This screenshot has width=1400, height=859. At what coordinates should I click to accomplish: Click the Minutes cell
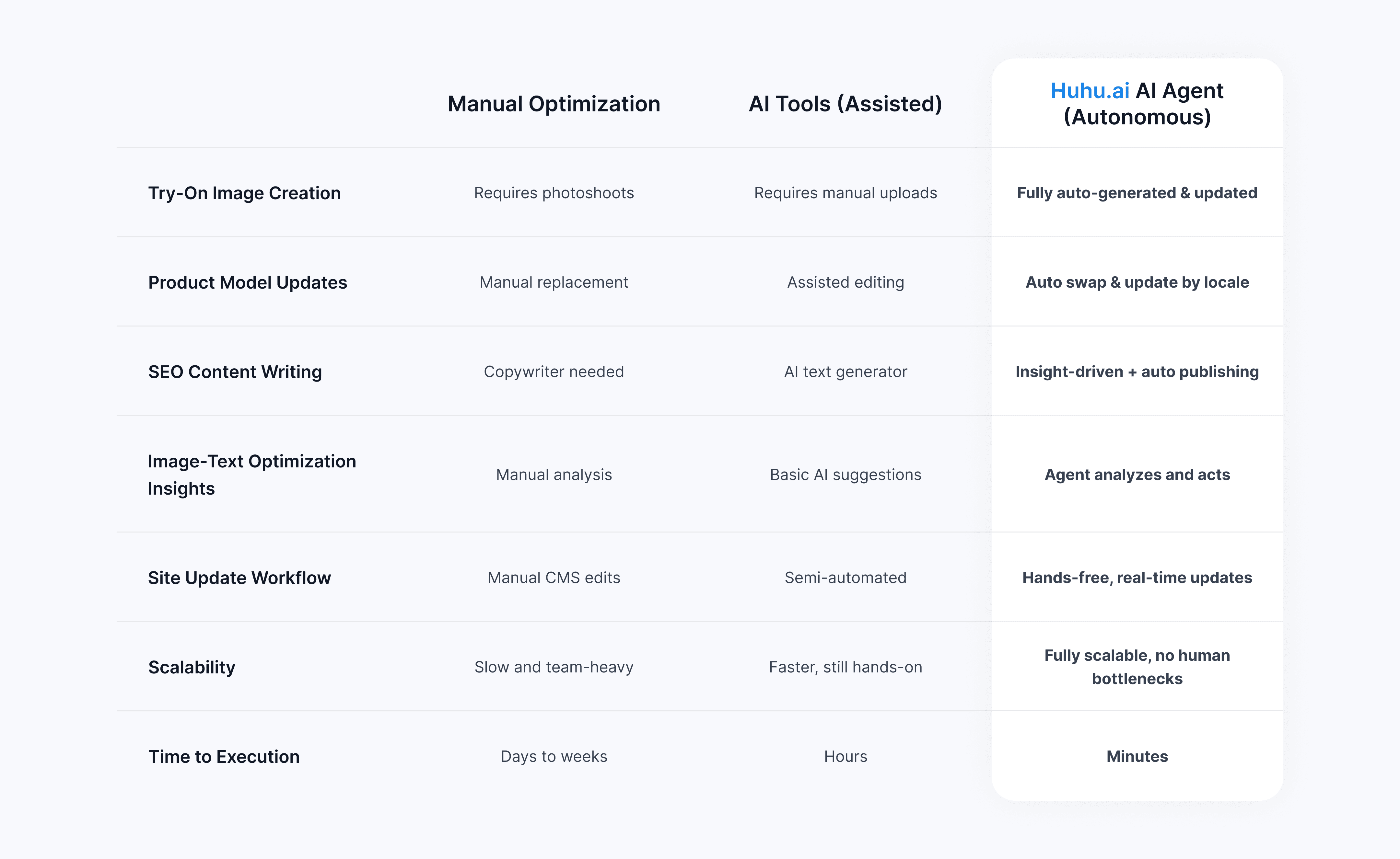[1137, 756]
